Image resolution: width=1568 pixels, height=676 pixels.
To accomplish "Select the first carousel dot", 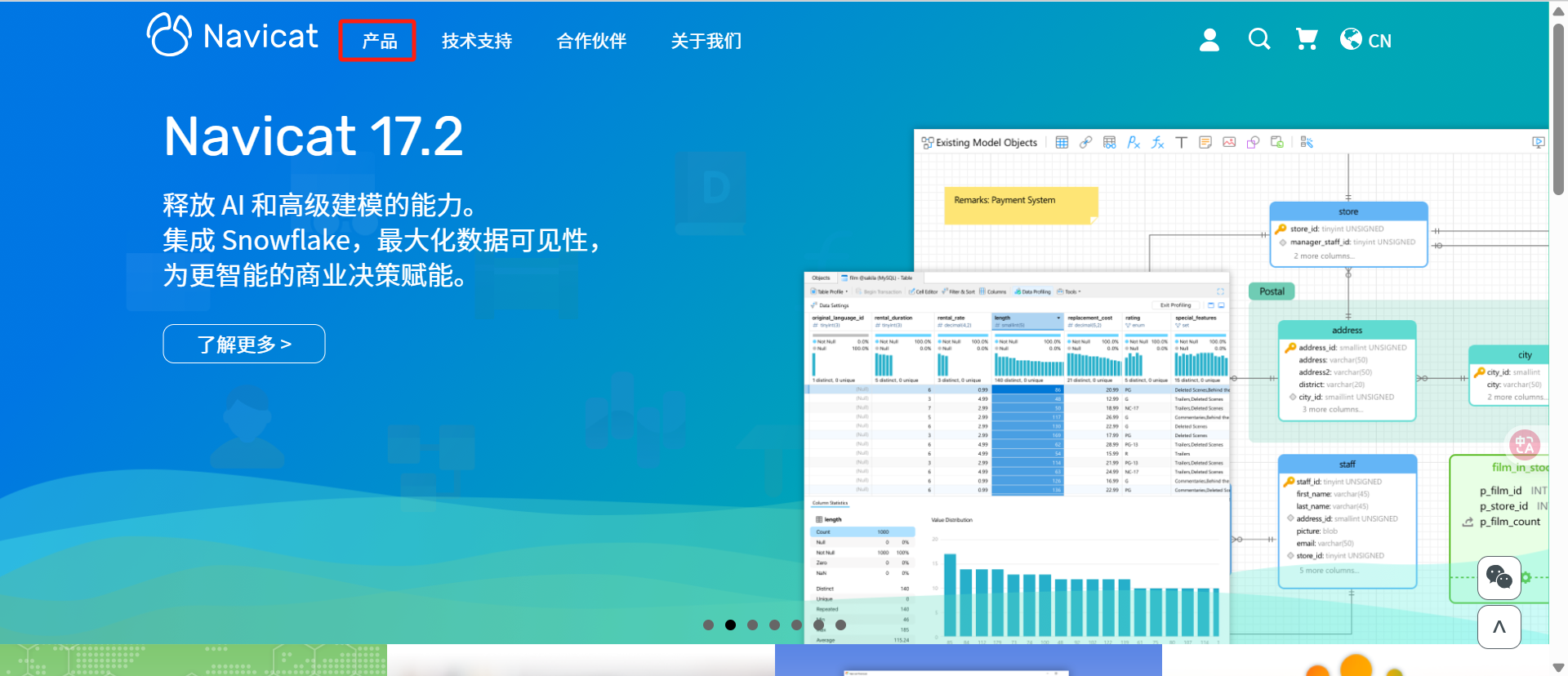I will click(709, 625).
